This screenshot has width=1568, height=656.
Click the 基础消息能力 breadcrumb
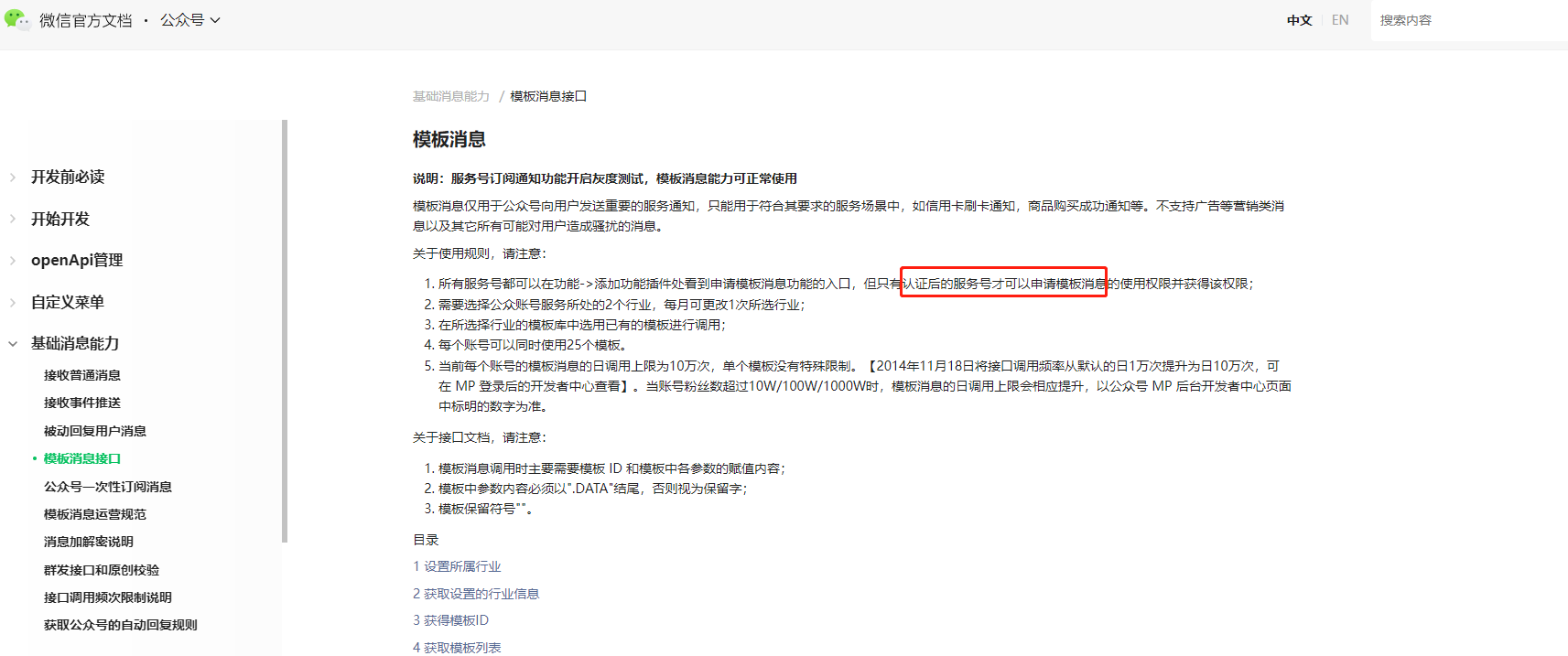(x=451, y=96)
